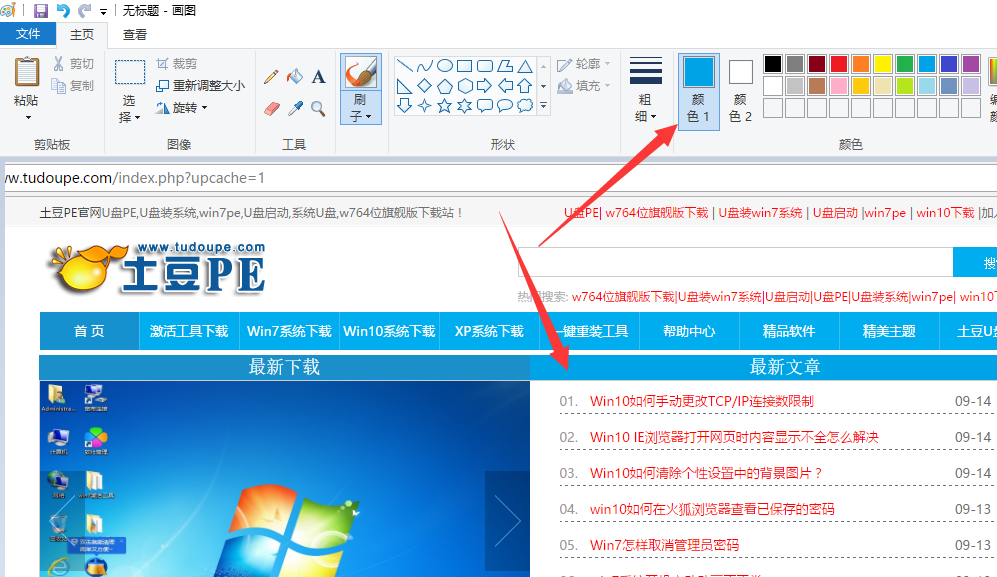Select the Five-point star shape
The width and height of the screenshot is (997, 577).
coord(445,106)
